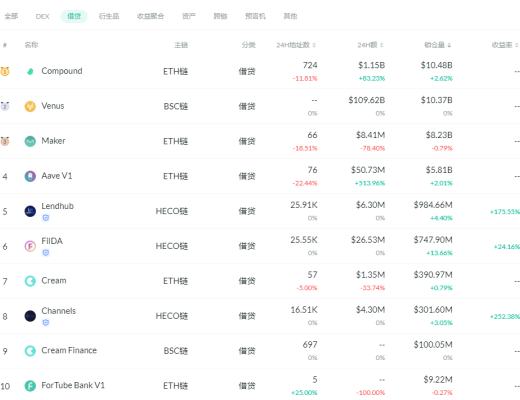Viewport: 520px width, 400px height.
Task: Open the Aave V1 project link
Action: click(x=57, y=176)
